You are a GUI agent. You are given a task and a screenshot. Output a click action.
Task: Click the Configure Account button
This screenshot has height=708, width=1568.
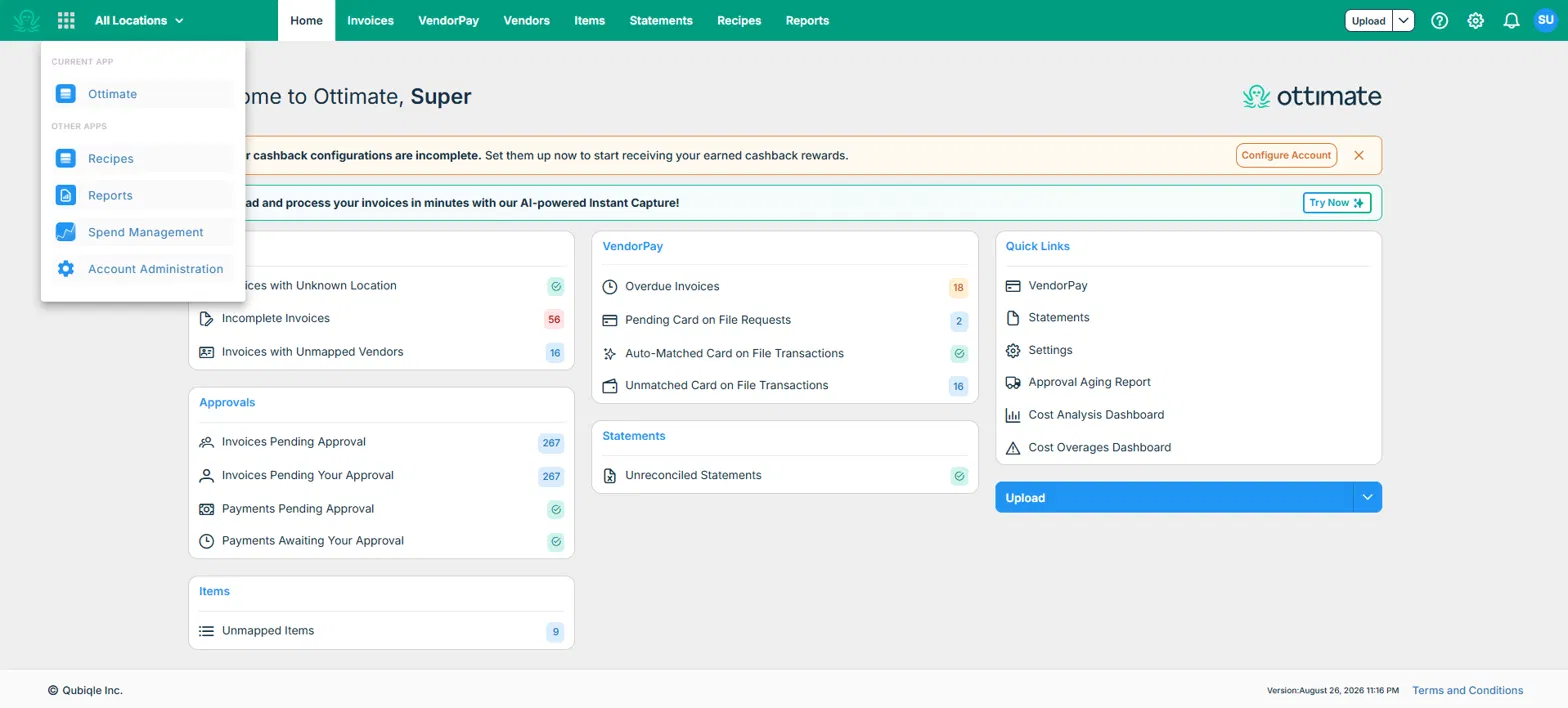(1287, 155)
